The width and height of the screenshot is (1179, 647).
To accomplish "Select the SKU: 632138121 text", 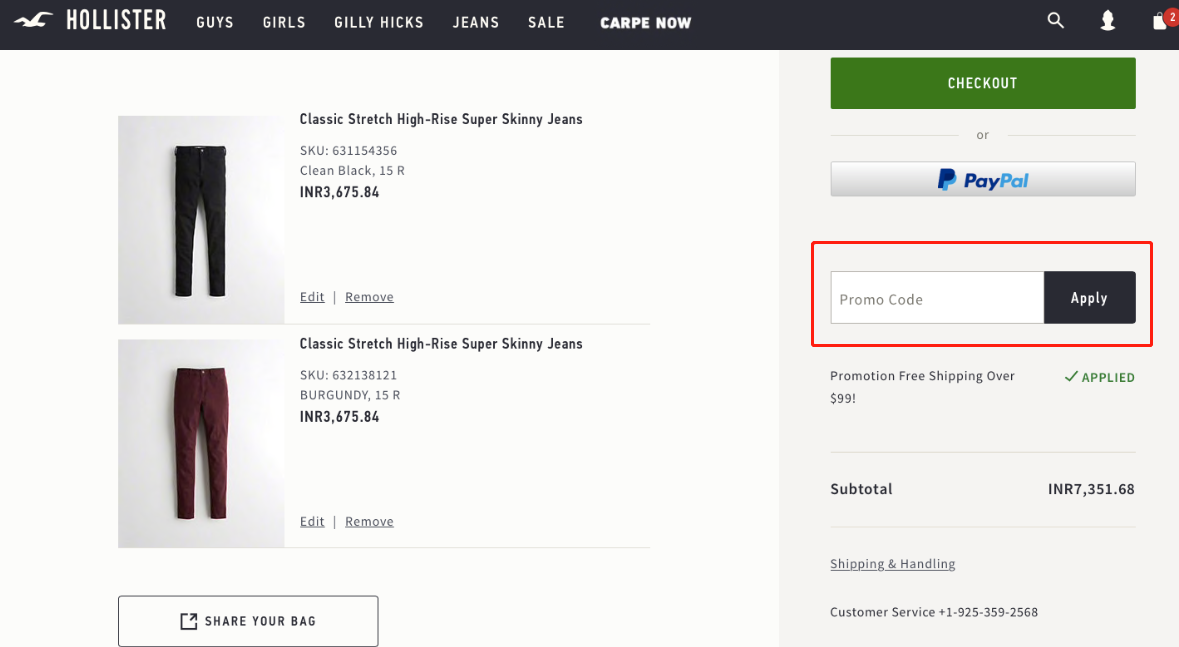I will (348, 375).
